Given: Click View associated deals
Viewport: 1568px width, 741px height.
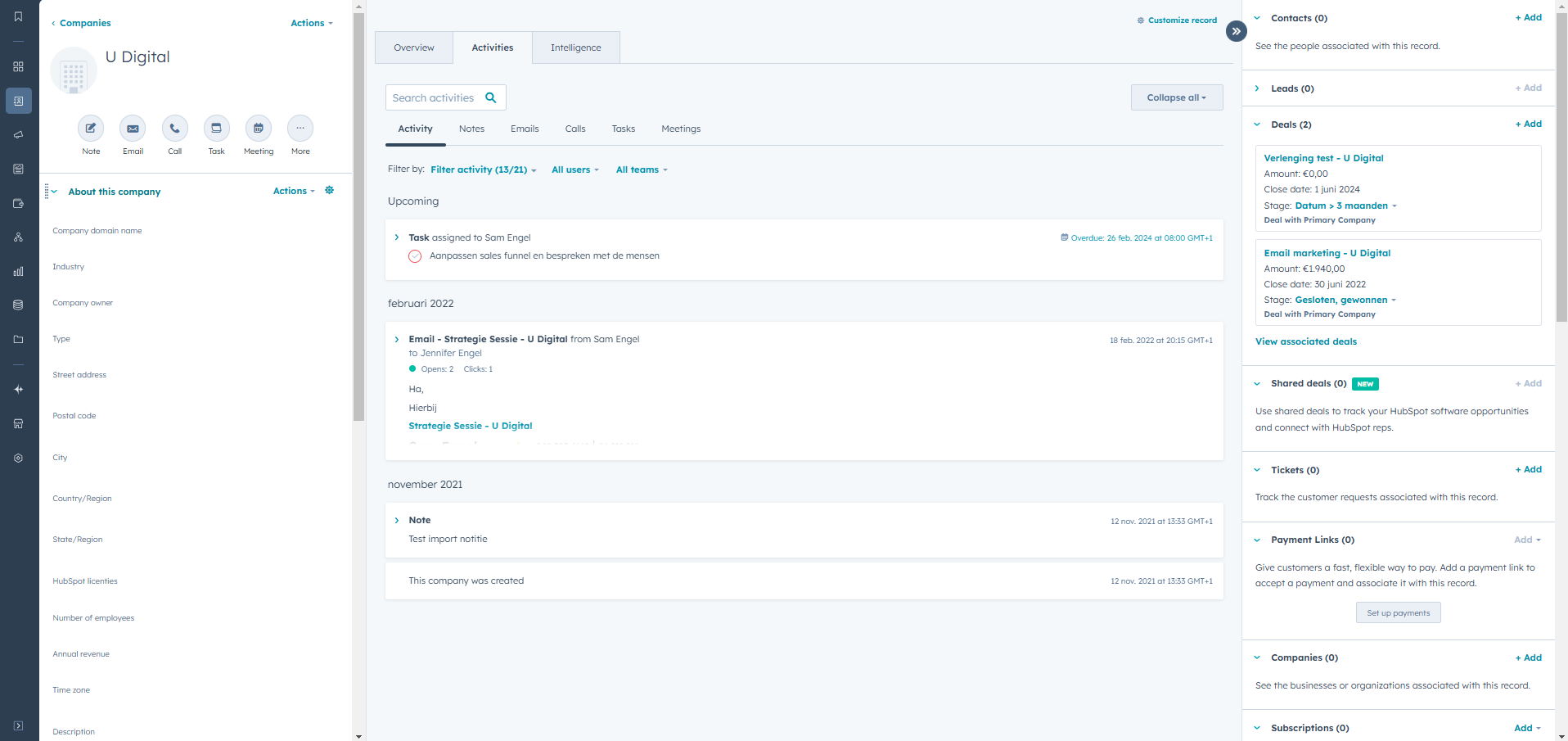Looking at the screenshot, I should 1305,341.
